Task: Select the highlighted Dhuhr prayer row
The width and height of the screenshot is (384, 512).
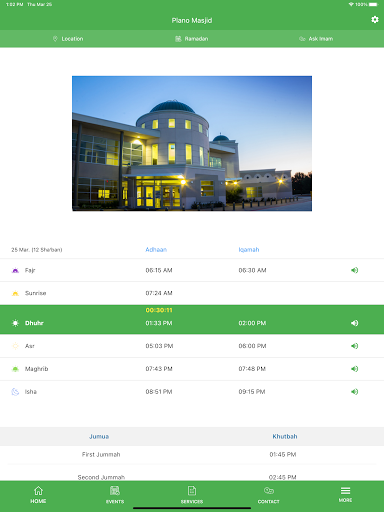Action: [192, 320]
